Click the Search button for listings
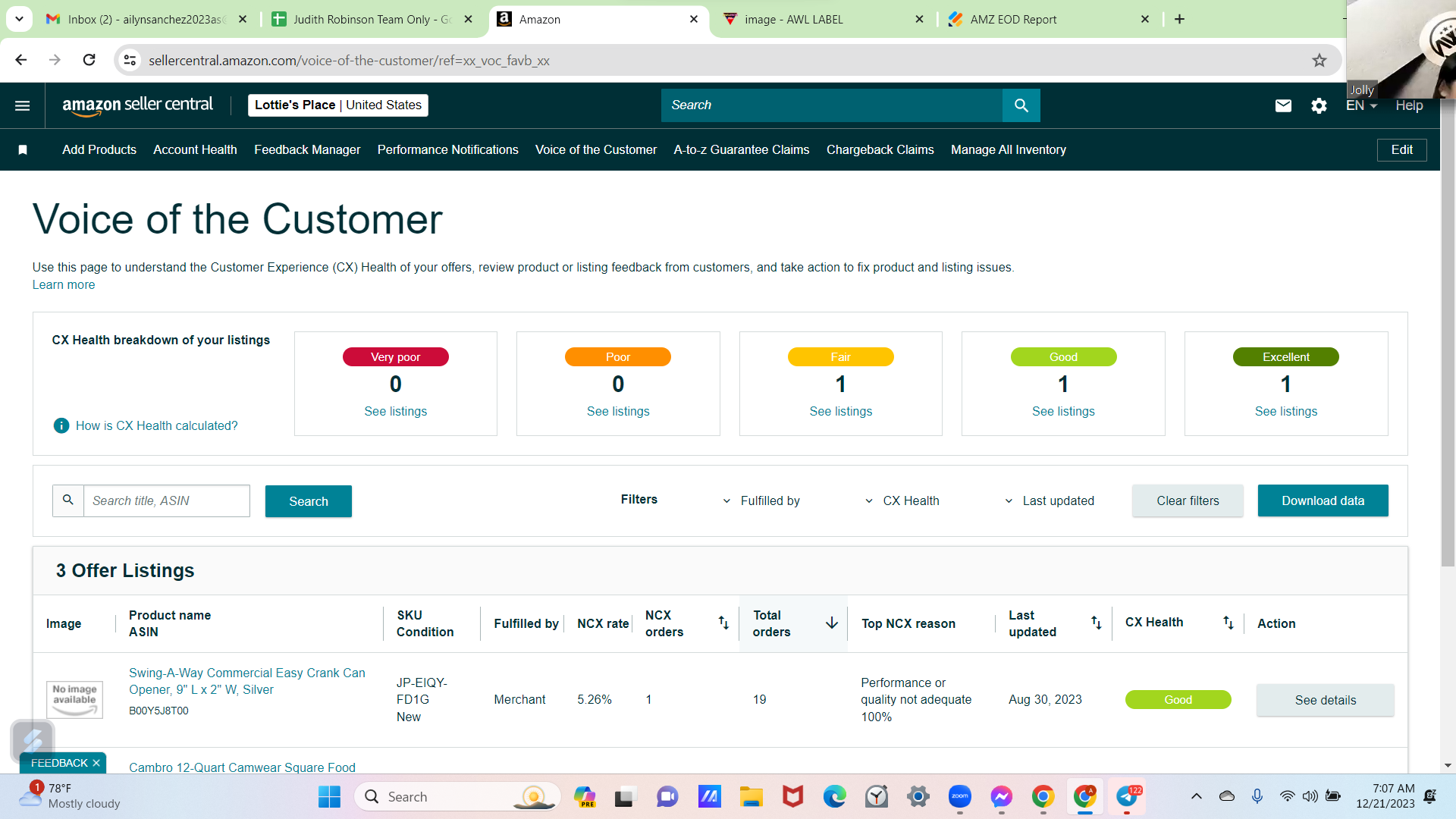Image resolution: width=1456 pixels, height=819 pixels. [309, 501]
